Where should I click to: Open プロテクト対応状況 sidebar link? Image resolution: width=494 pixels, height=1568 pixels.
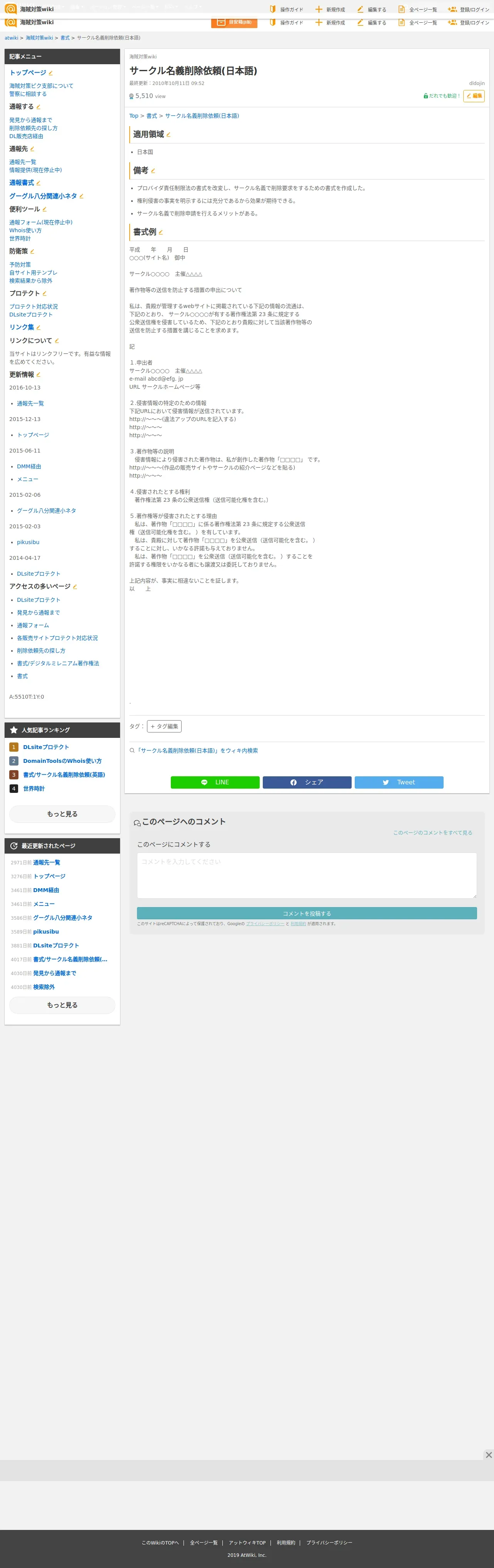tap(33, 307)
